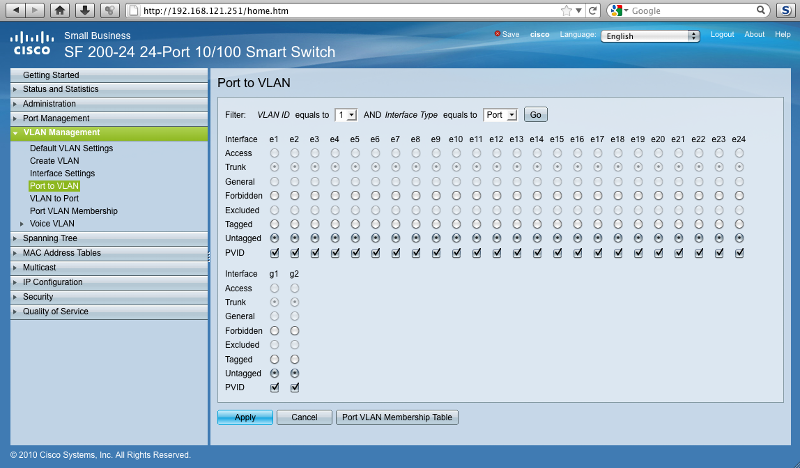The image size is (800, 468).
Task: Uncheck PVID for port e20
Action: 658,253
